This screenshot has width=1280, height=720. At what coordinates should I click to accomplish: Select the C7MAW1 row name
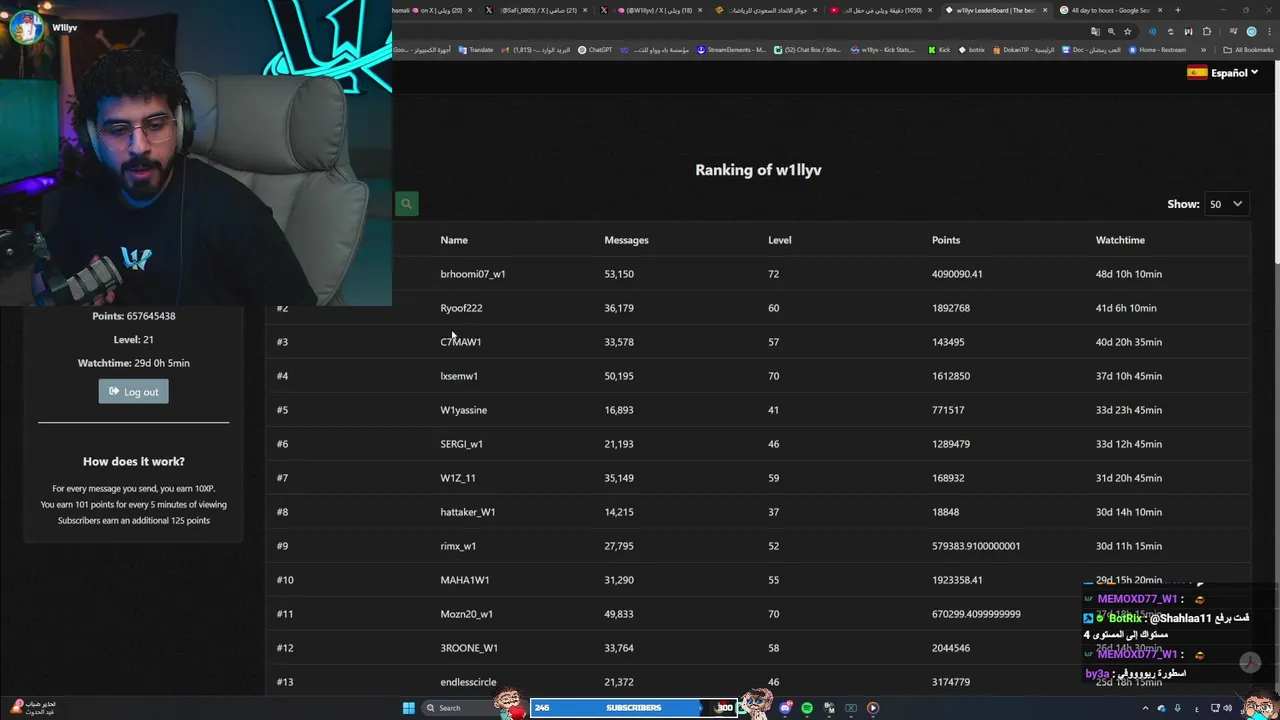click(460, 342)
